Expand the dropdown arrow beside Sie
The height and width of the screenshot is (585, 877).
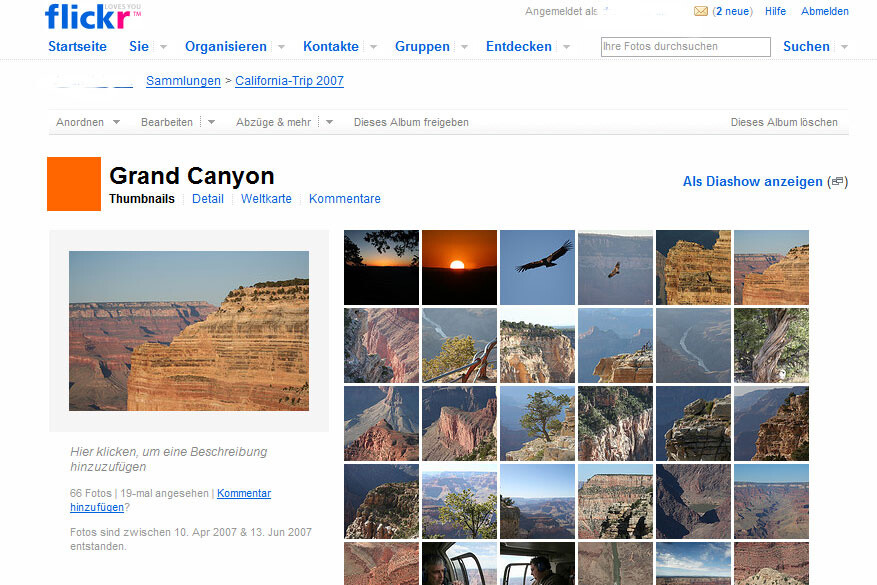point(163,47)
